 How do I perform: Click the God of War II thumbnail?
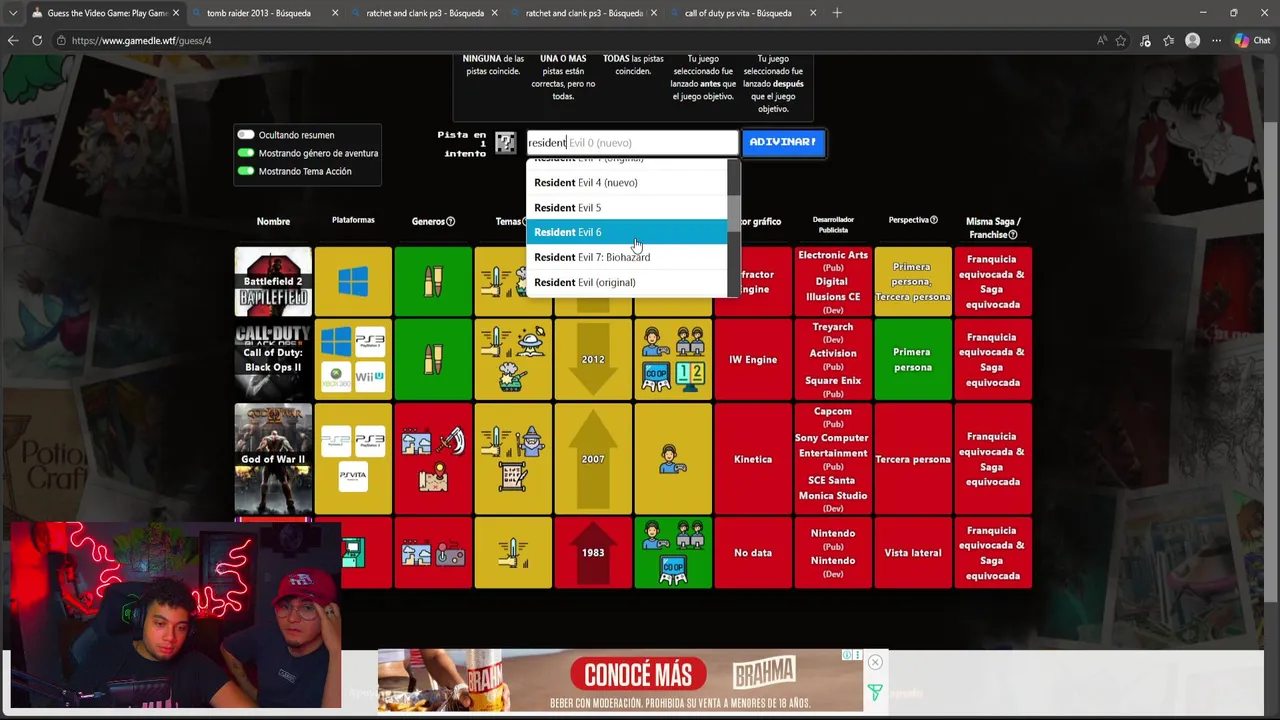tap(273, 459)
